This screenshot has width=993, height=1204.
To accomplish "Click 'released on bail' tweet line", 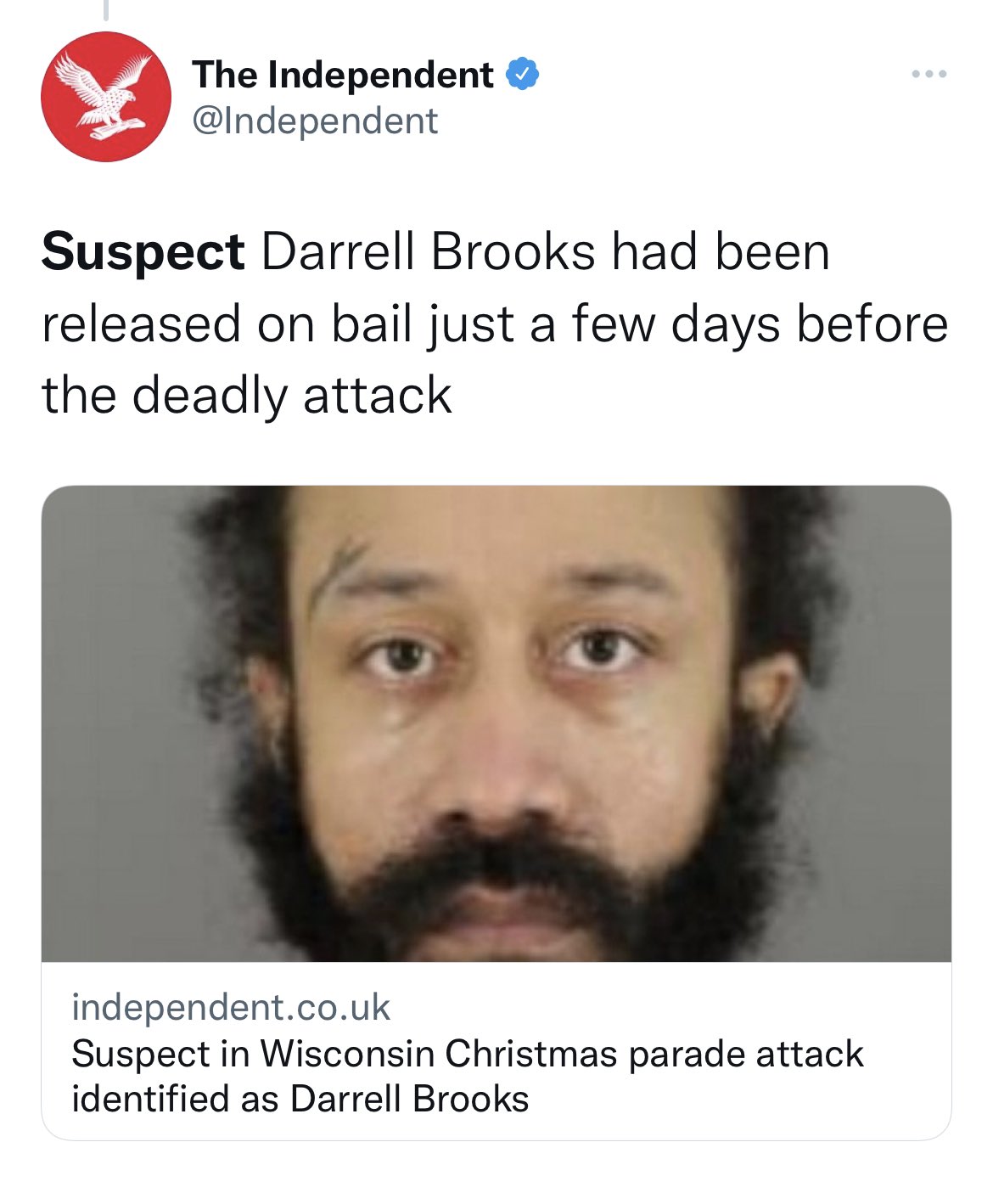I will (x=230, y=324).
